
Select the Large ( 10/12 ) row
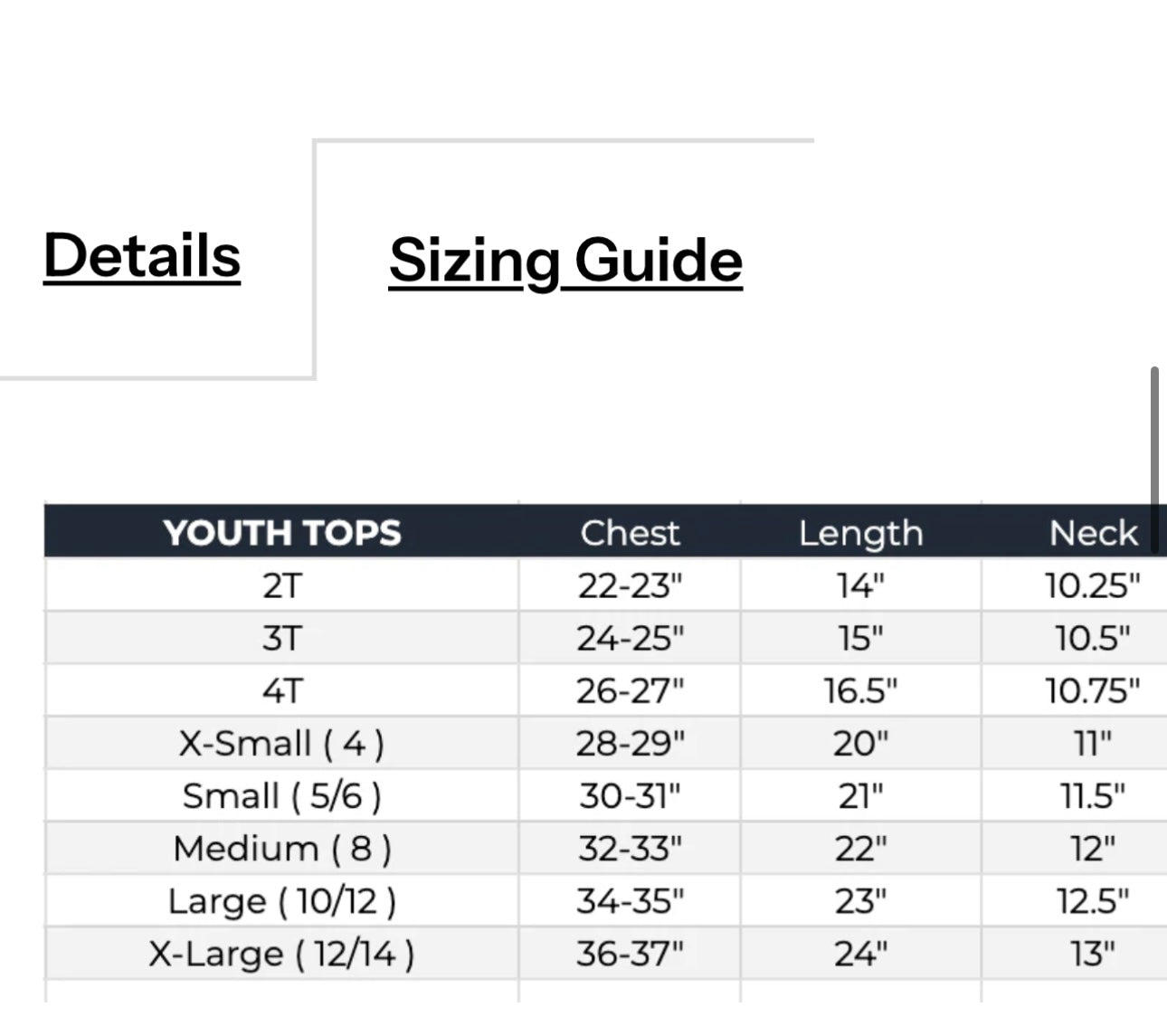click(281, 900)
